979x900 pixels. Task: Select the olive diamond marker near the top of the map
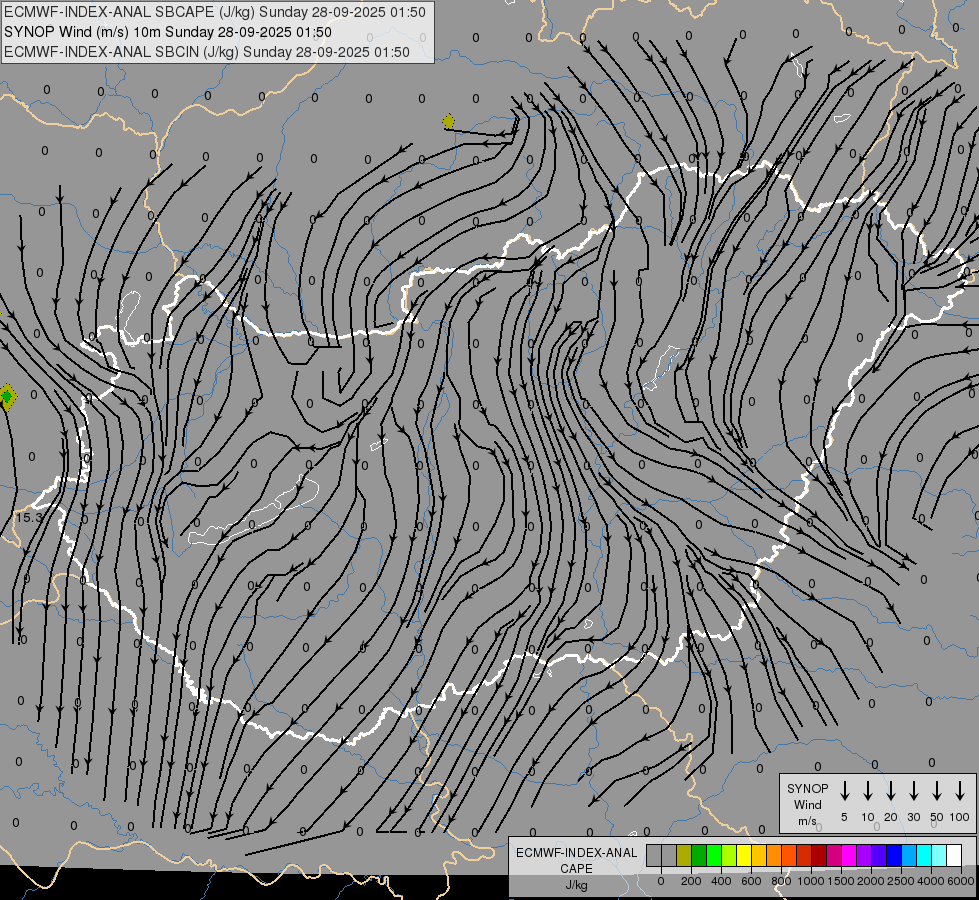448,121
